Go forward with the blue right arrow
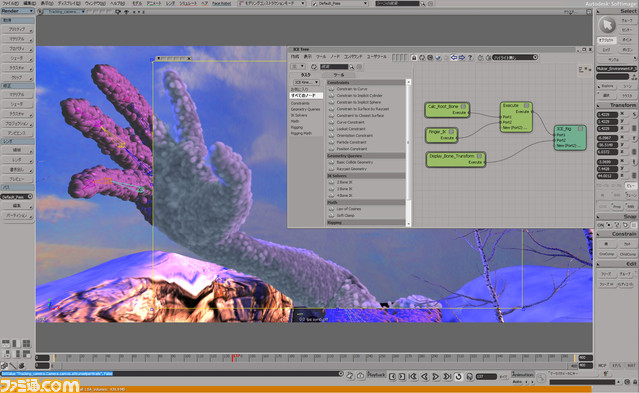The image size is (639, 393). coord(462,58)
